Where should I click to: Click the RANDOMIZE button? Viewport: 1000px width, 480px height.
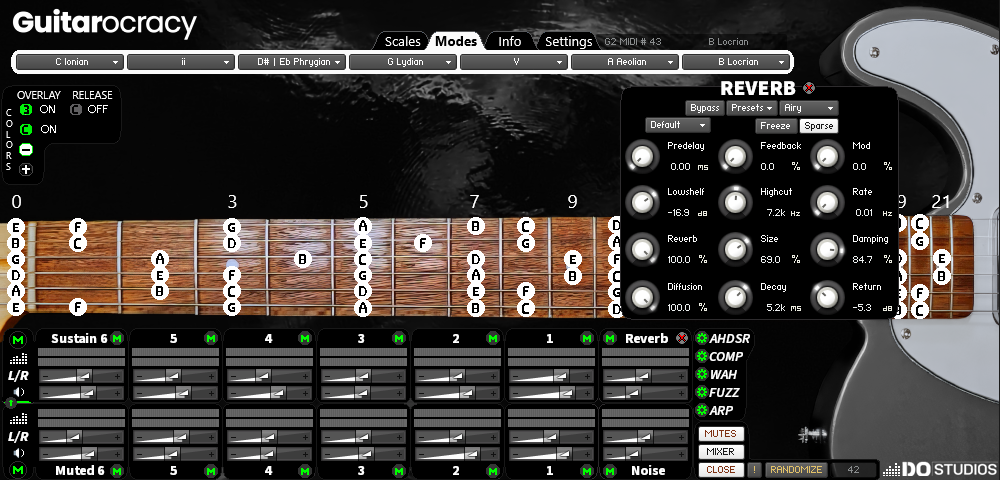coord(796,470)
